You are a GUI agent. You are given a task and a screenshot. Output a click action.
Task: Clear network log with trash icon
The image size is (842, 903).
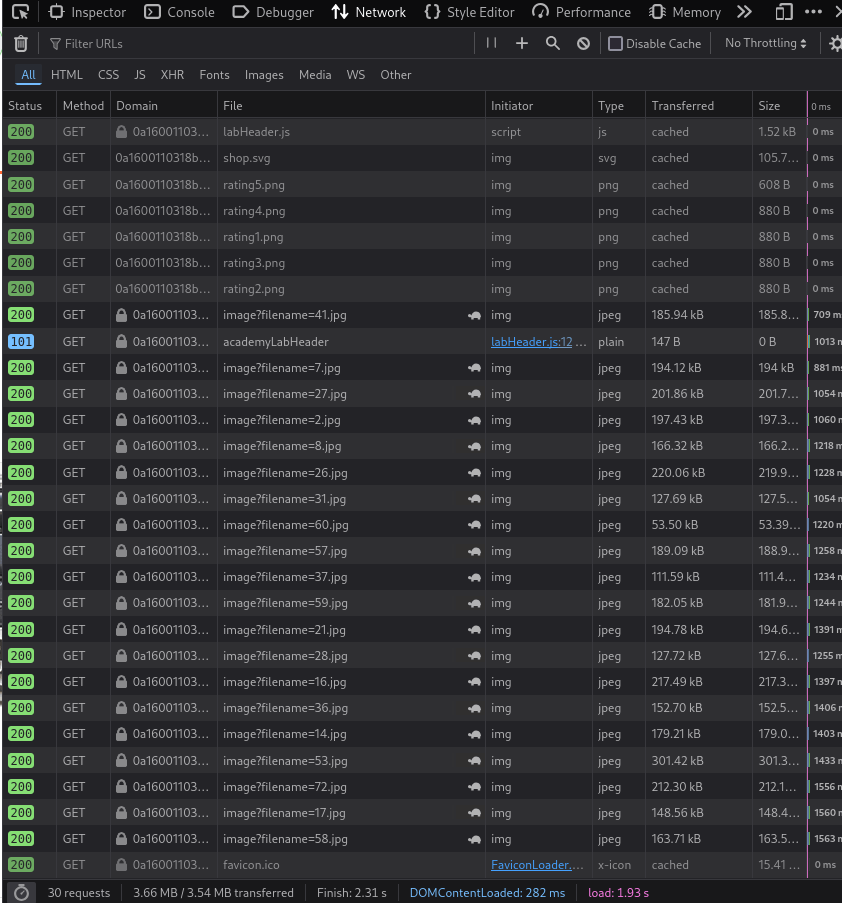pos(21,44)
